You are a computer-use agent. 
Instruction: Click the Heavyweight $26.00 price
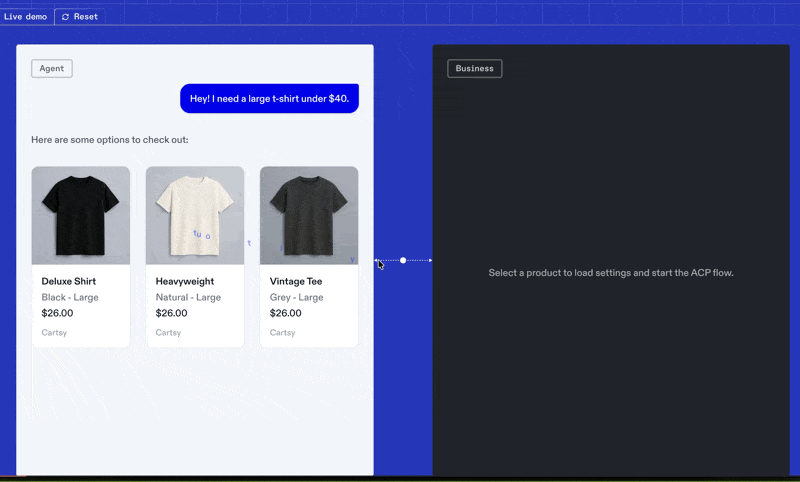click(171, 313)
